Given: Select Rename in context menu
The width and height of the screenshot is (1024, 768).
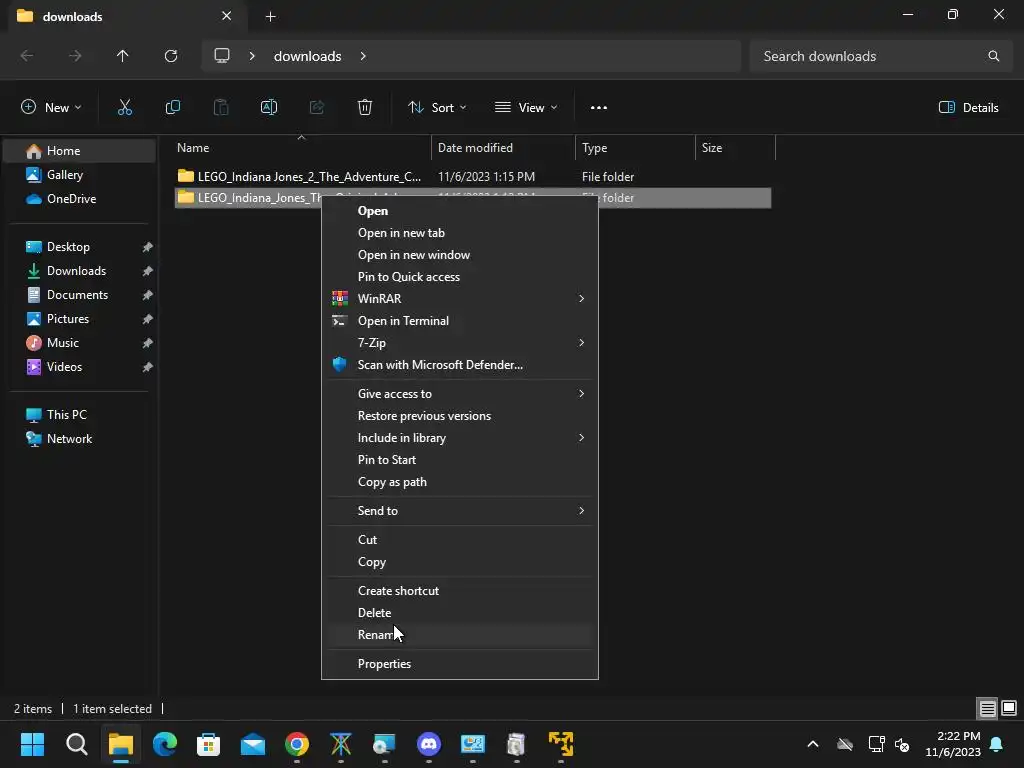Looking at the screenshot, I should click(459, 635).
